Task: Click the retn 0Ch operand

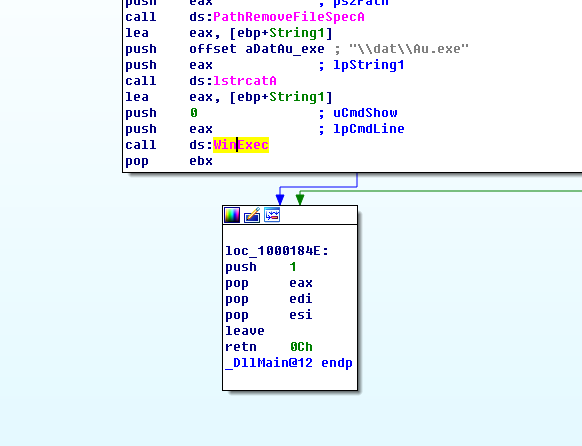Action: coord(301,347)
